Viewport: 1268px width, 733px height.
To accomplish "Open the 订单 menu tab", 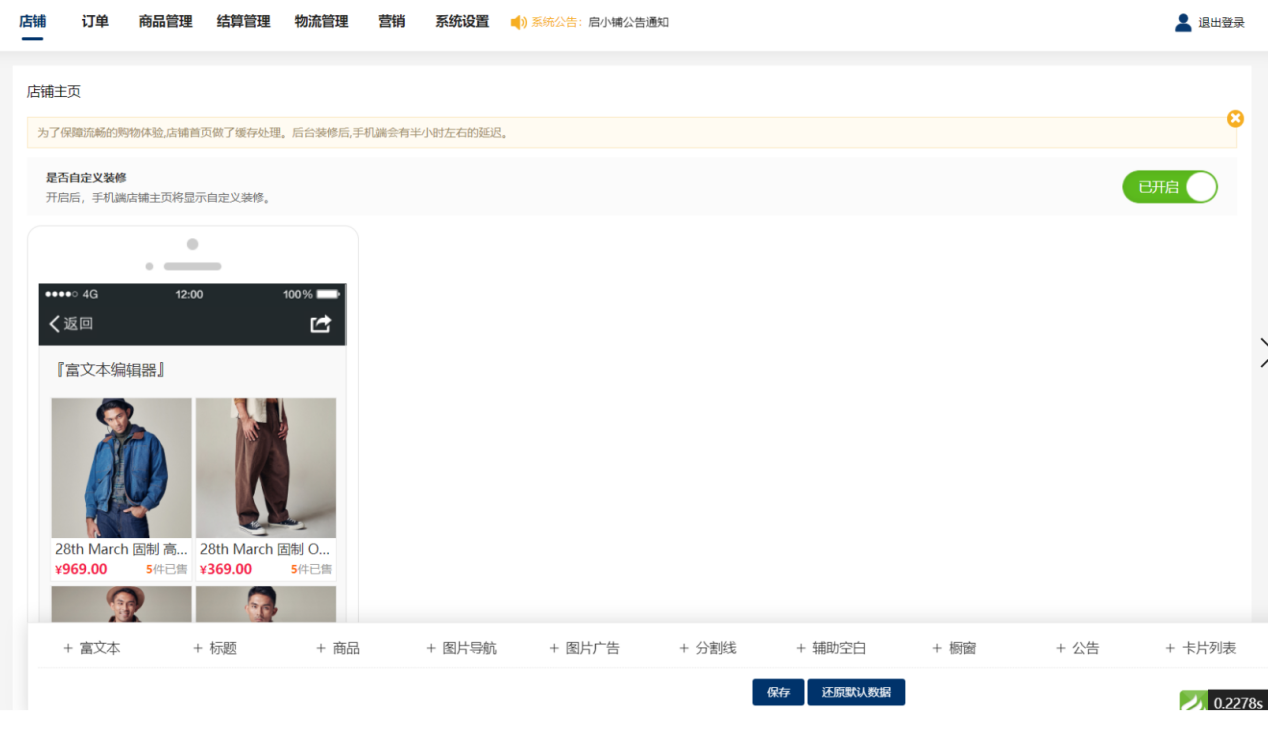I will tap(95, 21).
